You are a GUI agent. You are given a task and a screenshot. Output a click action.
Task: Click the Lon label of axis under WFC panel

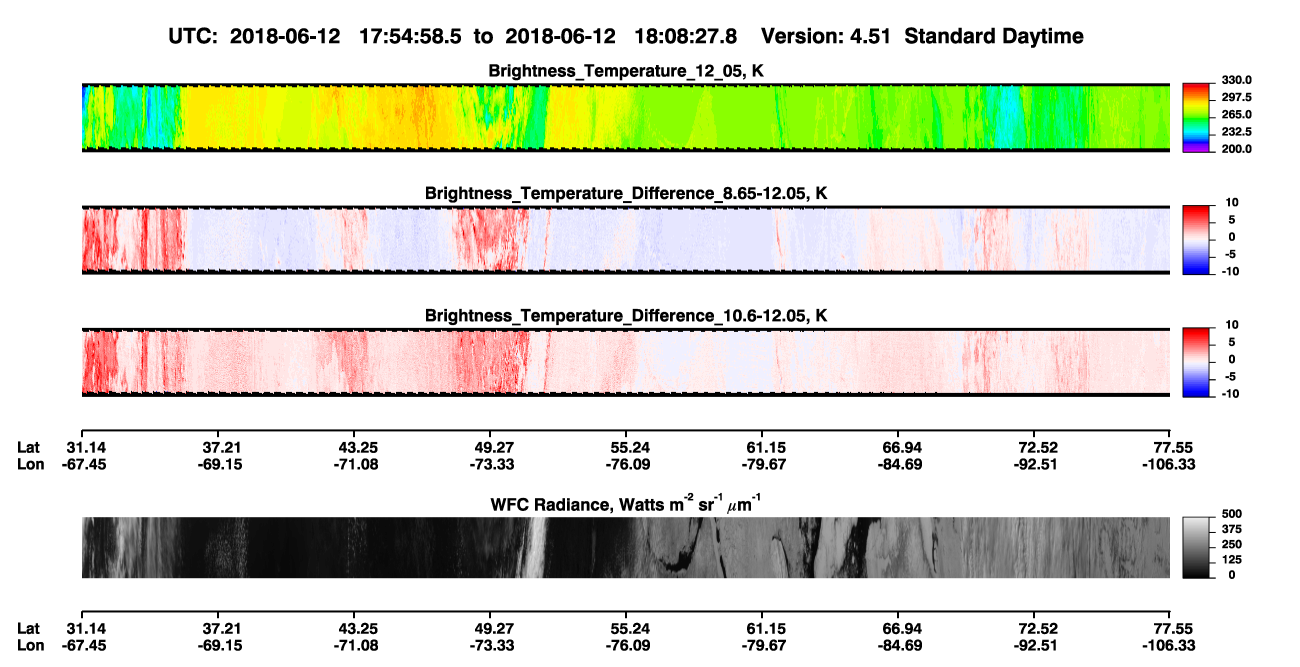pyautogui.click(x=29, y=645)
